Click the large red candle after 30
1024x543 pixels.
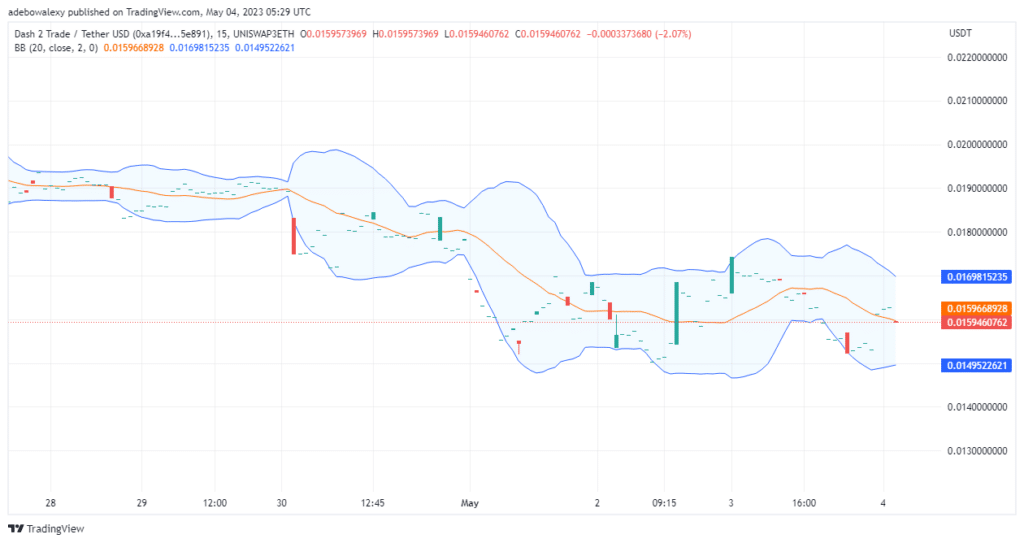294,236
